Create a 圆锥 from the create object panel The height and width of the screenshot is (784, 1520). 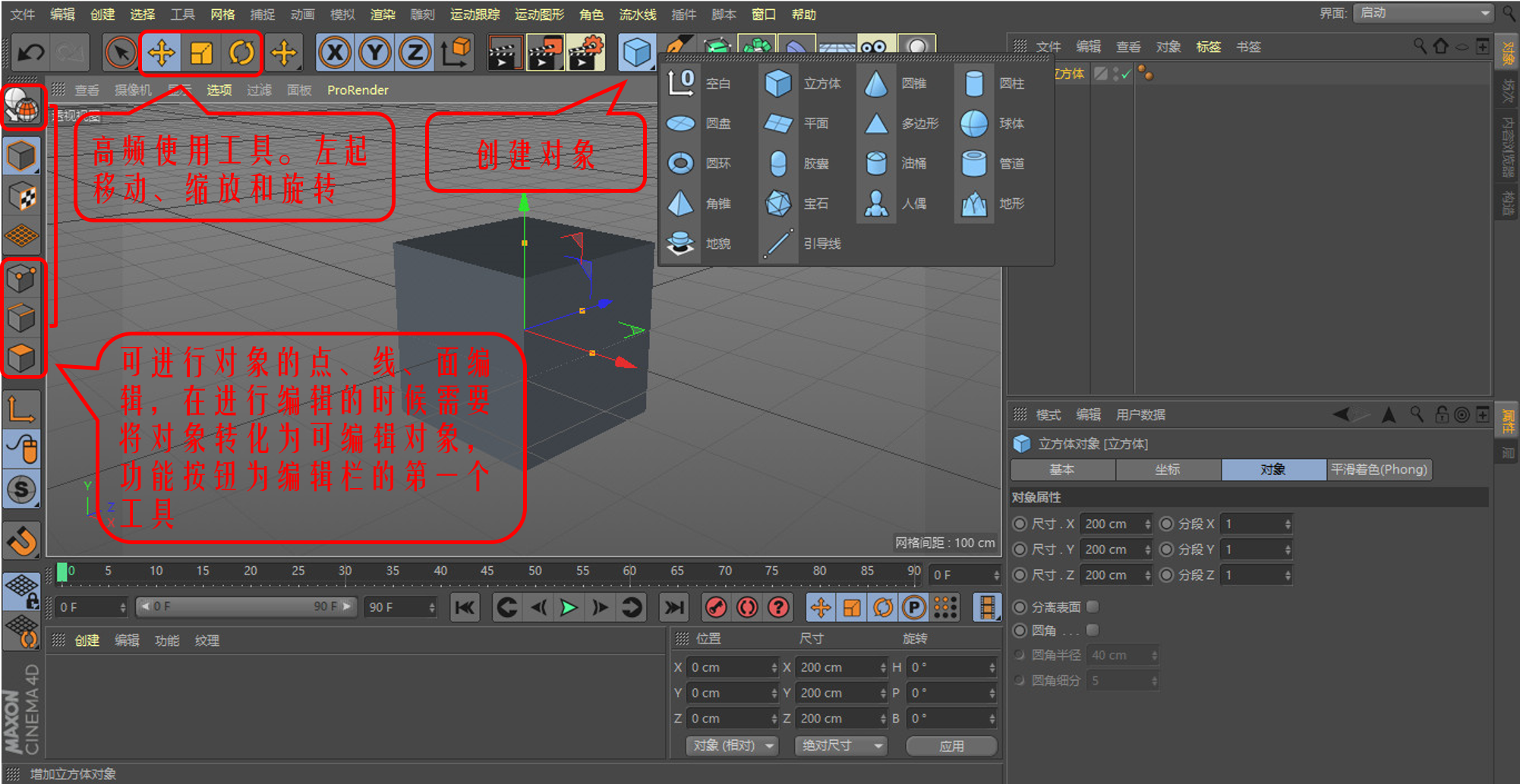875,83
